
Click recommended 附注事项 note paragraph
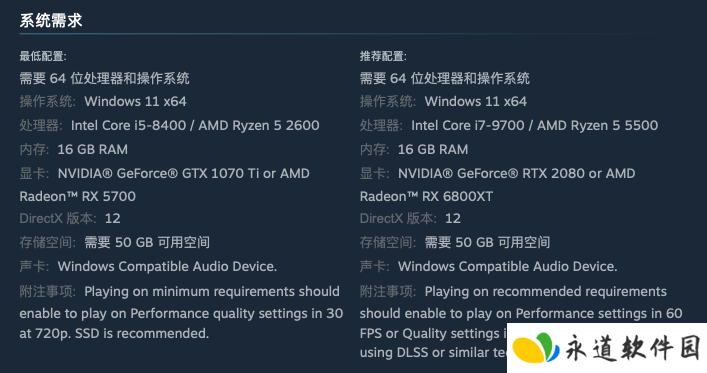point(521,322)
